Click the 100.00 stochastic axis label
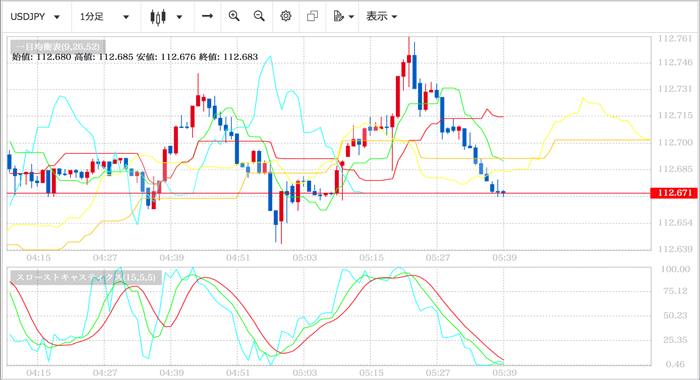The width and height of the screenshot is (700, 380). (675, 269)
